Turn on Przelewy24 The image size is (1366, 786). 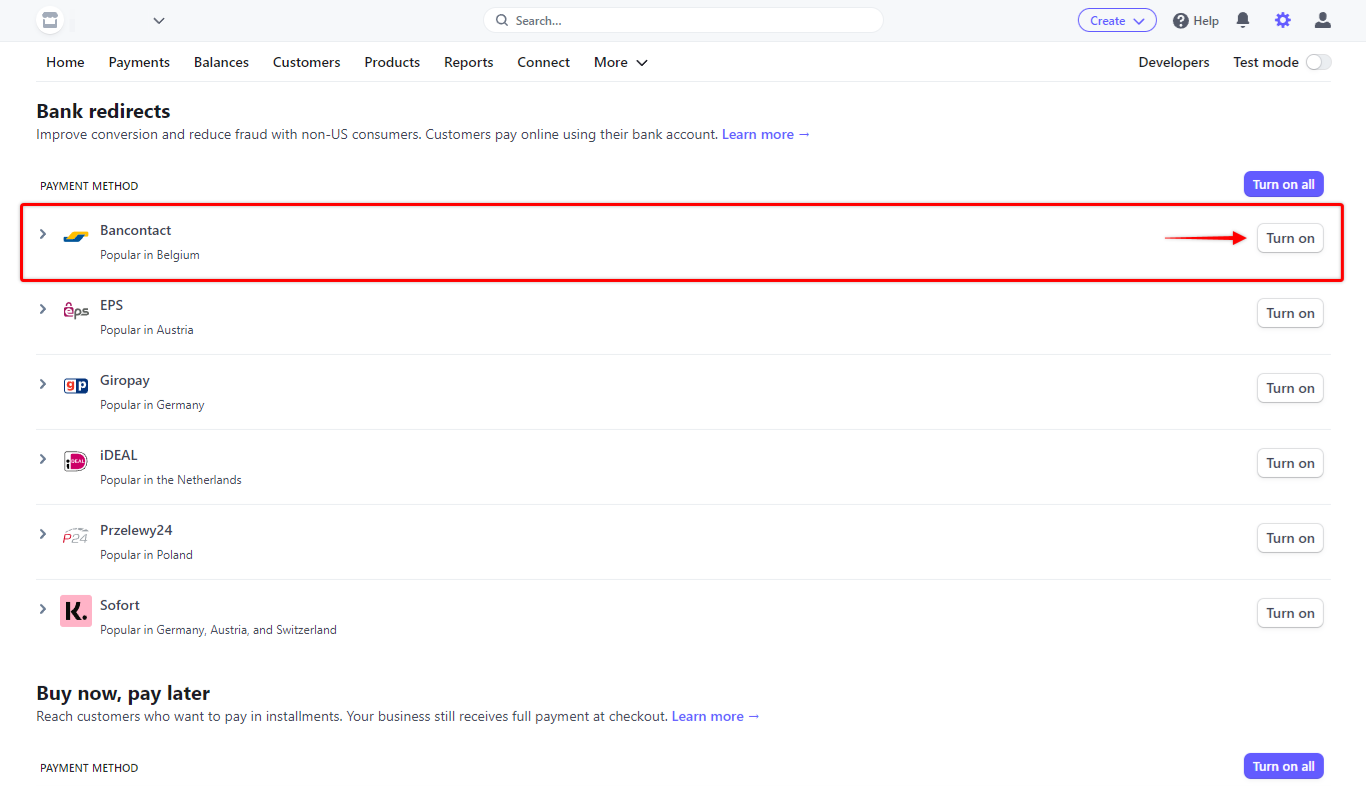coord(1290,538)
